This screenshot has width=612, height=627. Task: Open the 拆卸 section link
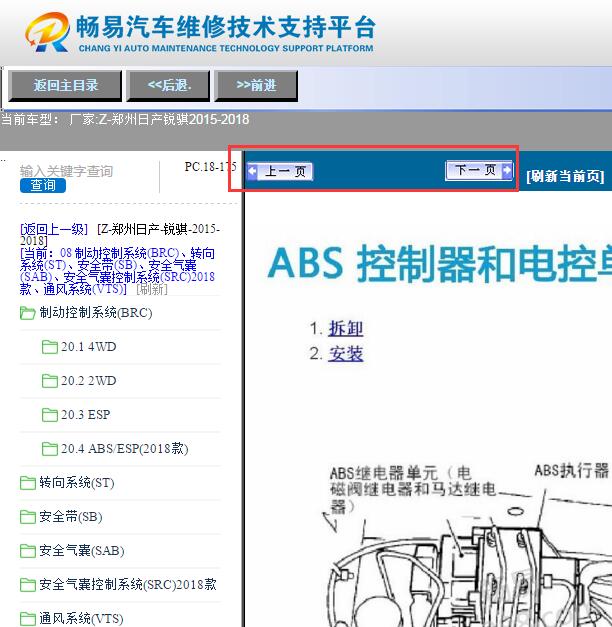[346, 329]
